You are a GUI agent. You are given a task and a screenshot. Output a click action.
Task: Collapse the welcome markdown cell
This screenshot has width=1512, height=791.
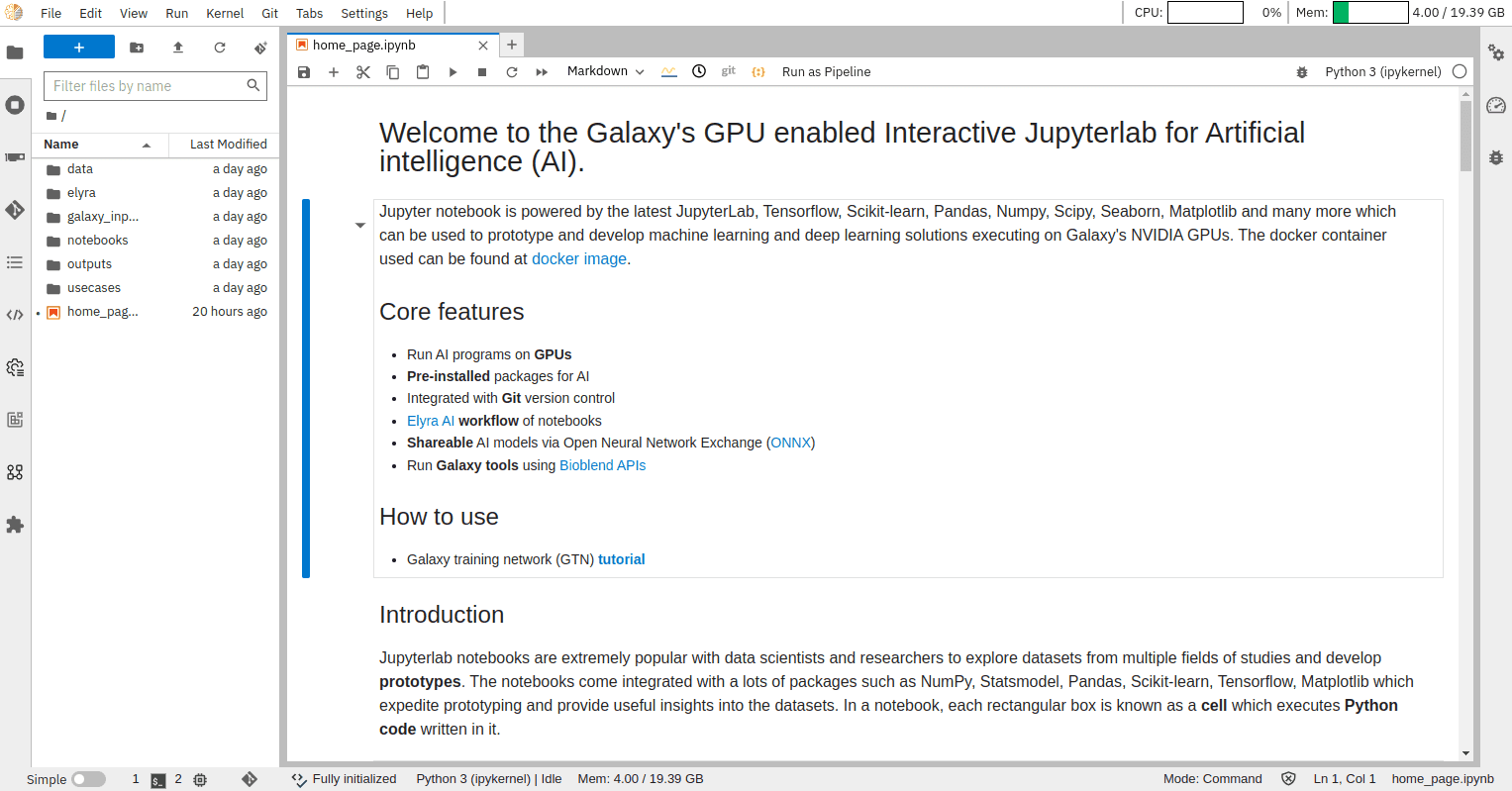pyautogui.click(x=360, y=225)
